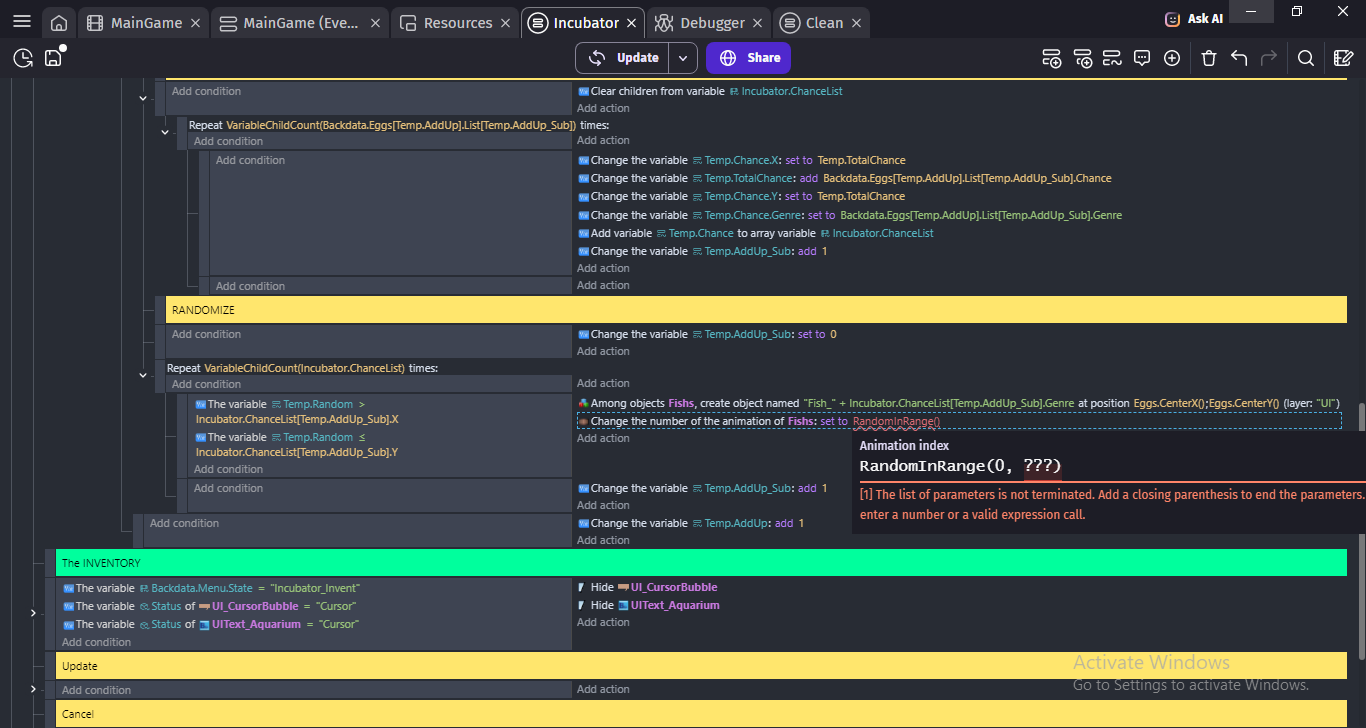Collapse the Repeat Incubator.ChanceList event

[143, 375]
